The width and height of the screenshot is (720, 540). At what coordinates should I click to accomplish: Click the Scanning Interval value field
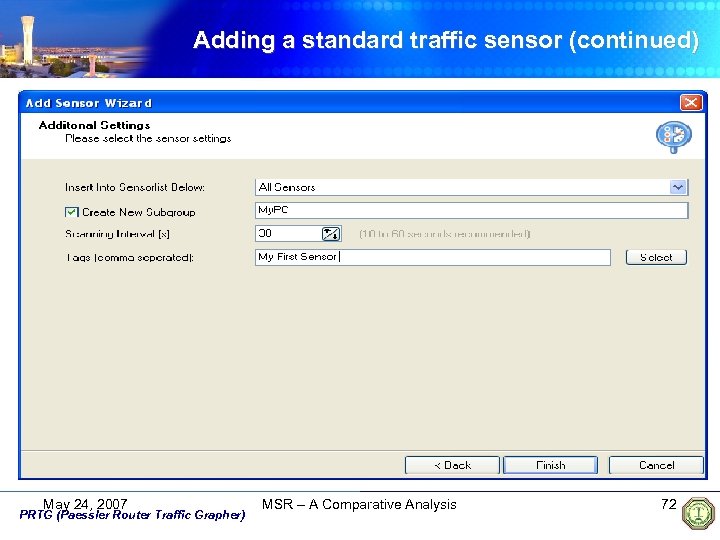(x=288, y=234)
